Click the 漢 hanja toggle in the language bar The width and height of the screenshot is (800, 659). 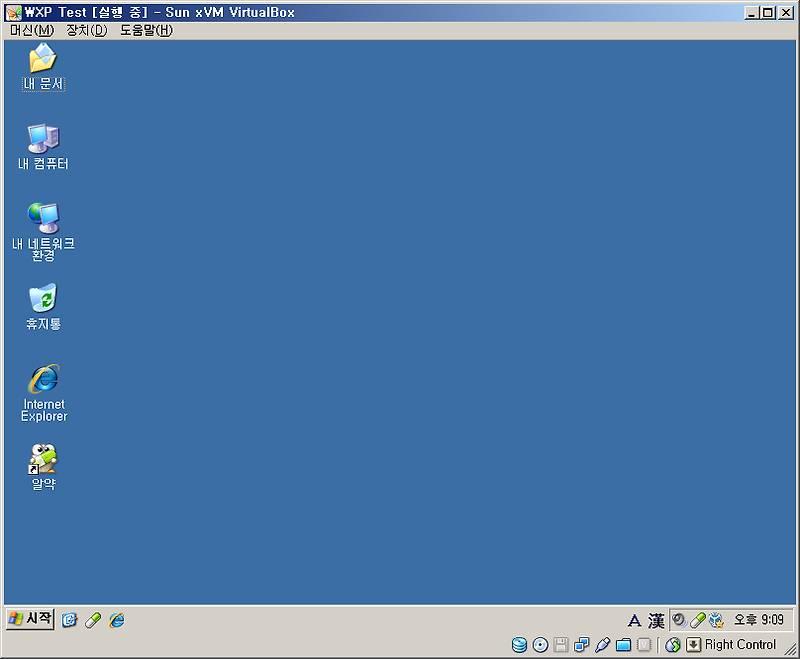[x=656, y=620]
